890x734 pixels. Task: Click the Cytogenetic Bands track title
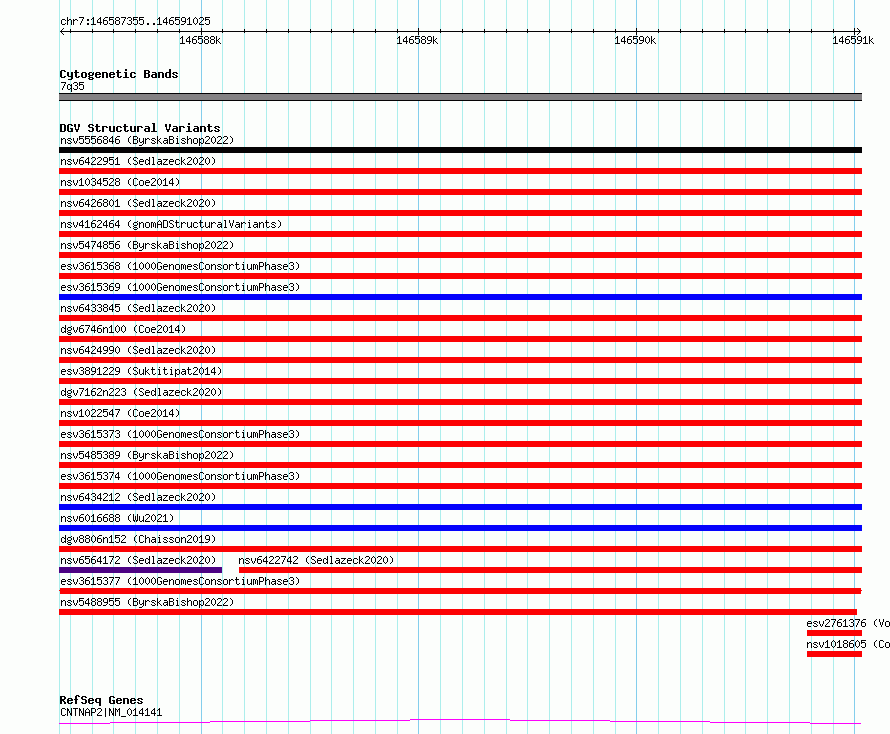(119, 74)
